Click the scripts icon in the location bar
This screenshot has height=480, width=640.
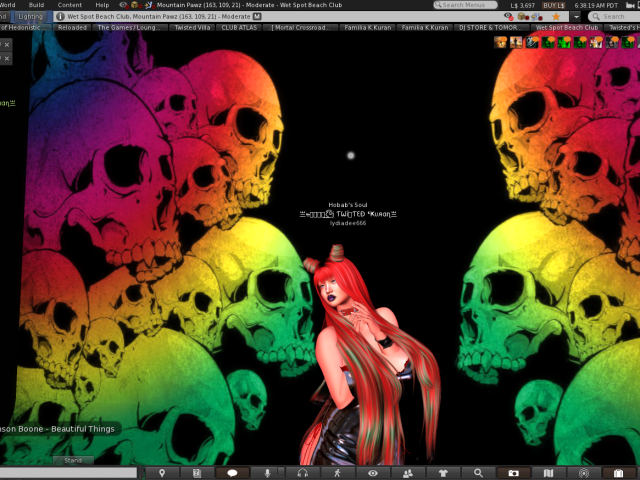click(537, 16)
